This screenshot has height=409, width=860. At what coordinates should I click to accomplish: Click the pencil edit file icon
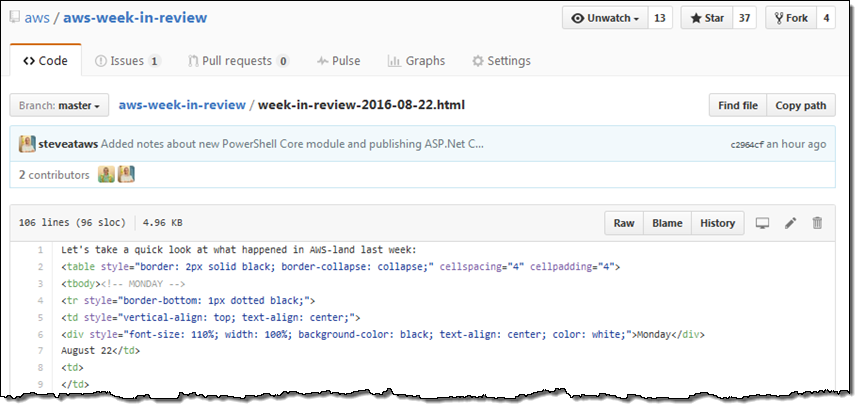790,223
